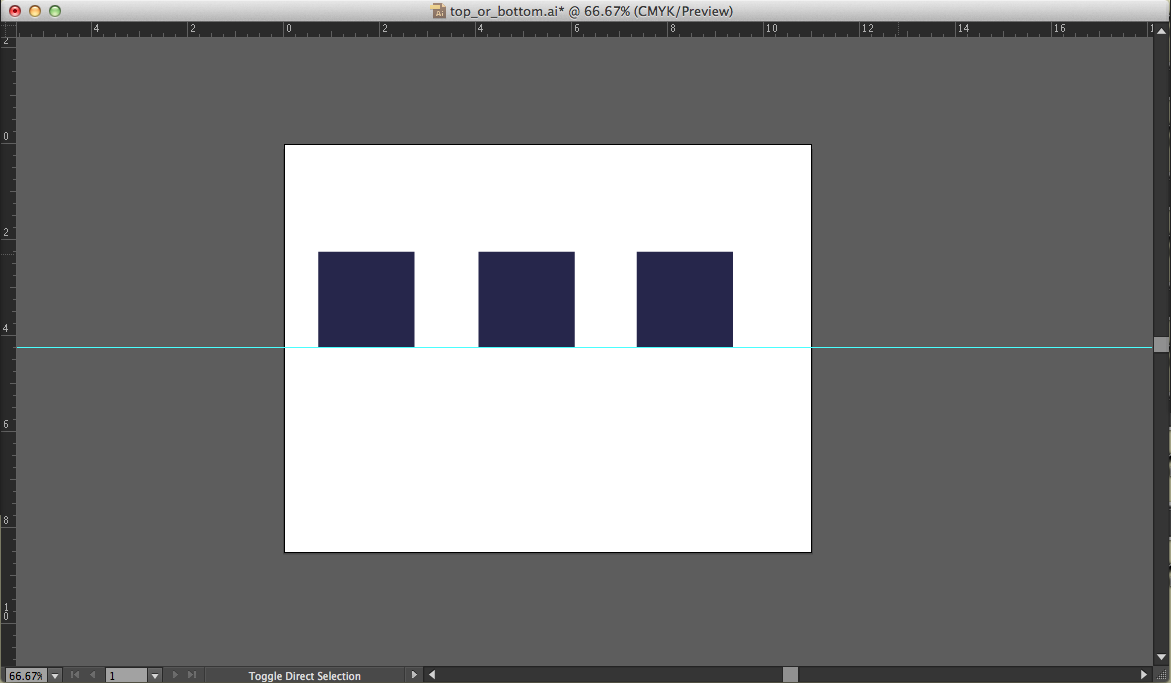Click the horizontal scrollbar thumb
Viewport: 1171px width, 683px height.
tap(790, 675)
